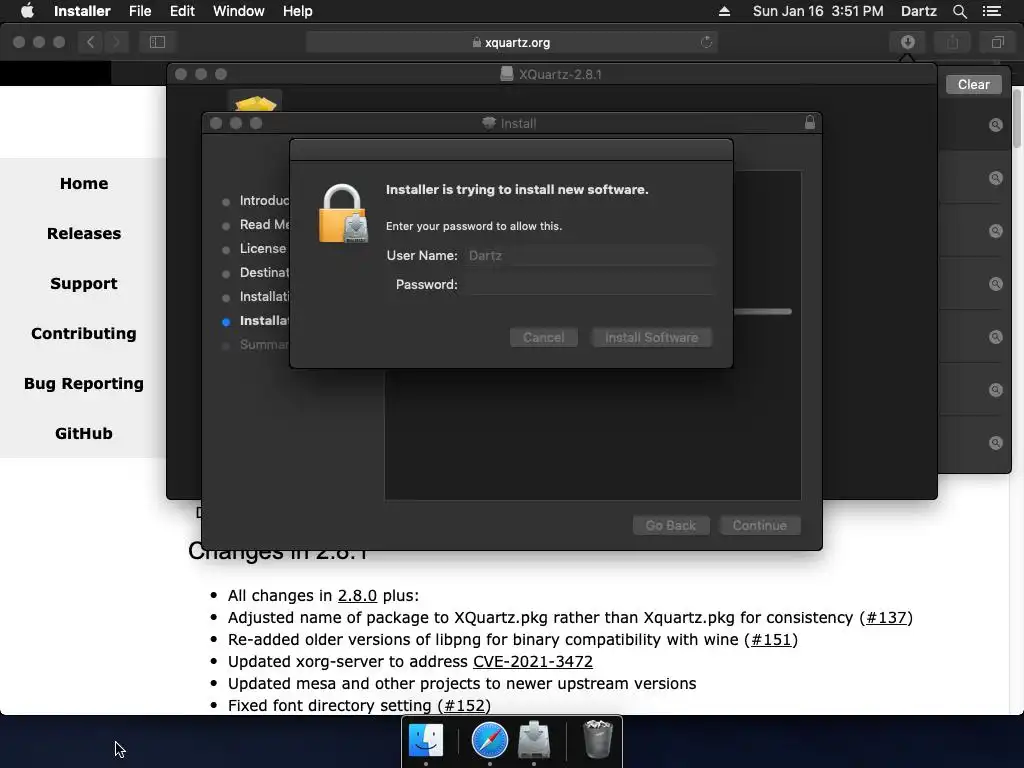Select the Summary step in installer sidebar
Viewport: 1024px width, 768px height.
click(264, 345)
